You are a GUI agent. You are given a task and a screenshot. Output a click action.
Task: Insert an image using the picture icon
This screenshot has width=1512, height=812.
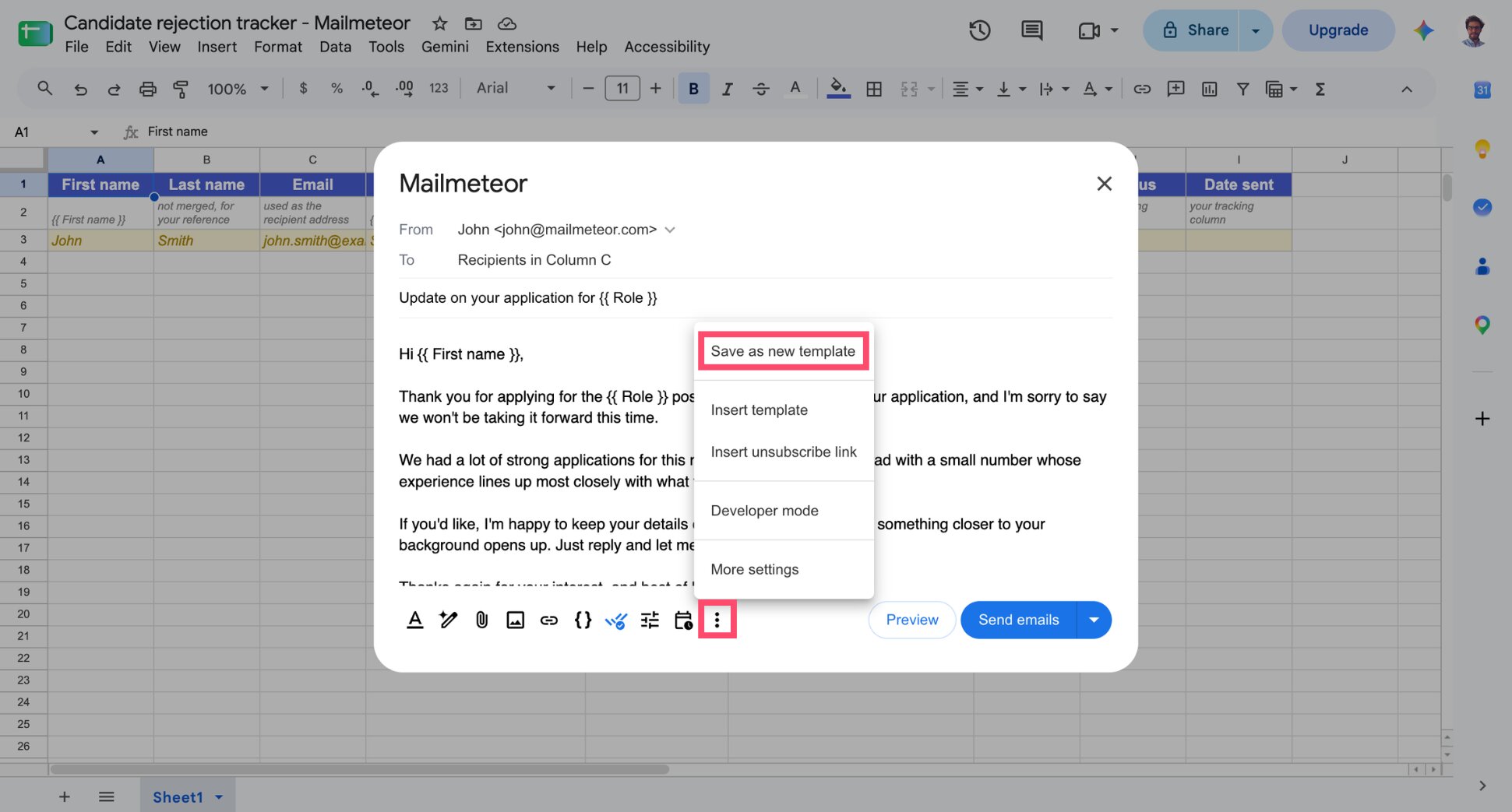coord(515,620)
